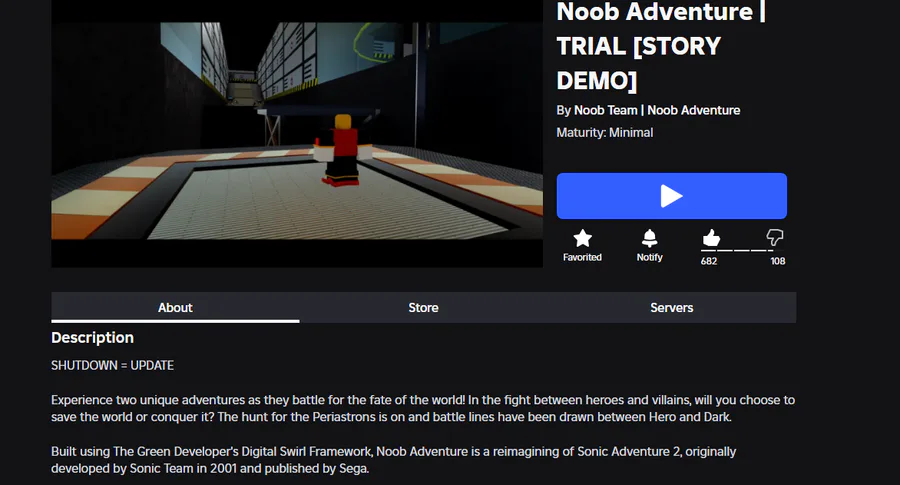Enable the Notify bell icon
Viewport: 900px width, 485px height.
649,238
